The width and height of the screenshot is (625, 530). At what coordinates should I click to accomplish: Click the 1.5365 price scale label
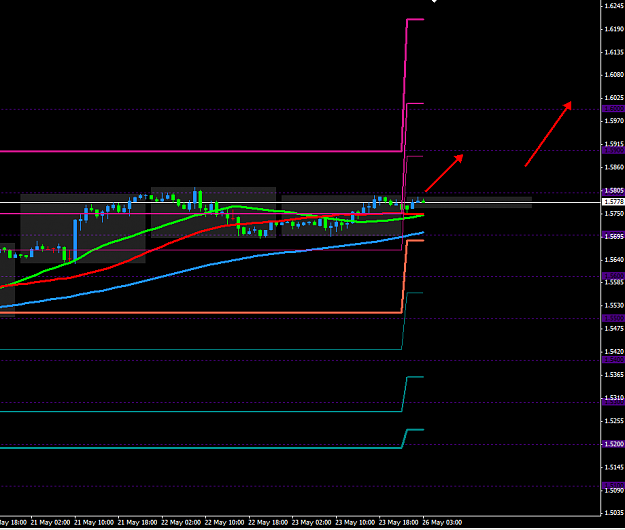(x=614, y=375)
